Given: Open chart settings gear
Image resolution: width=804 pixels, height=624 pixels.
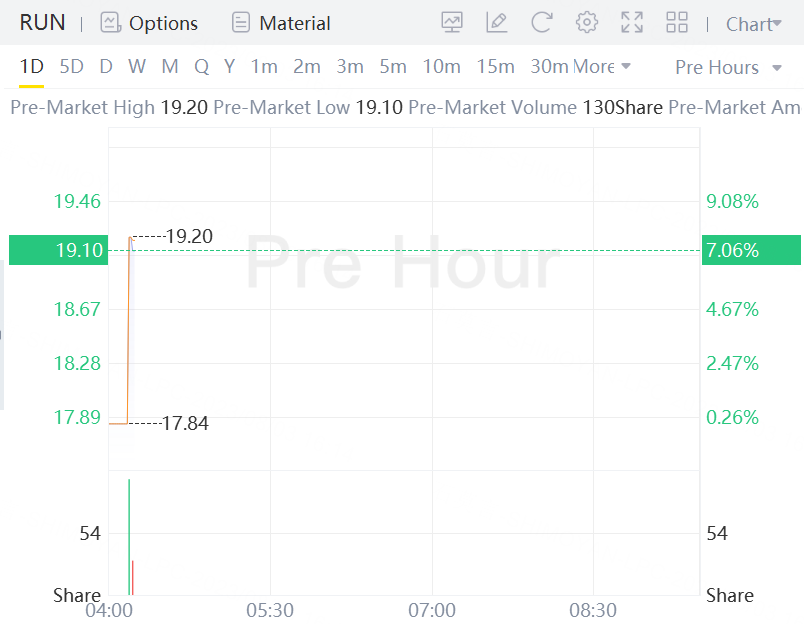Looking at the screenshot, I should (x=587, y=23).
